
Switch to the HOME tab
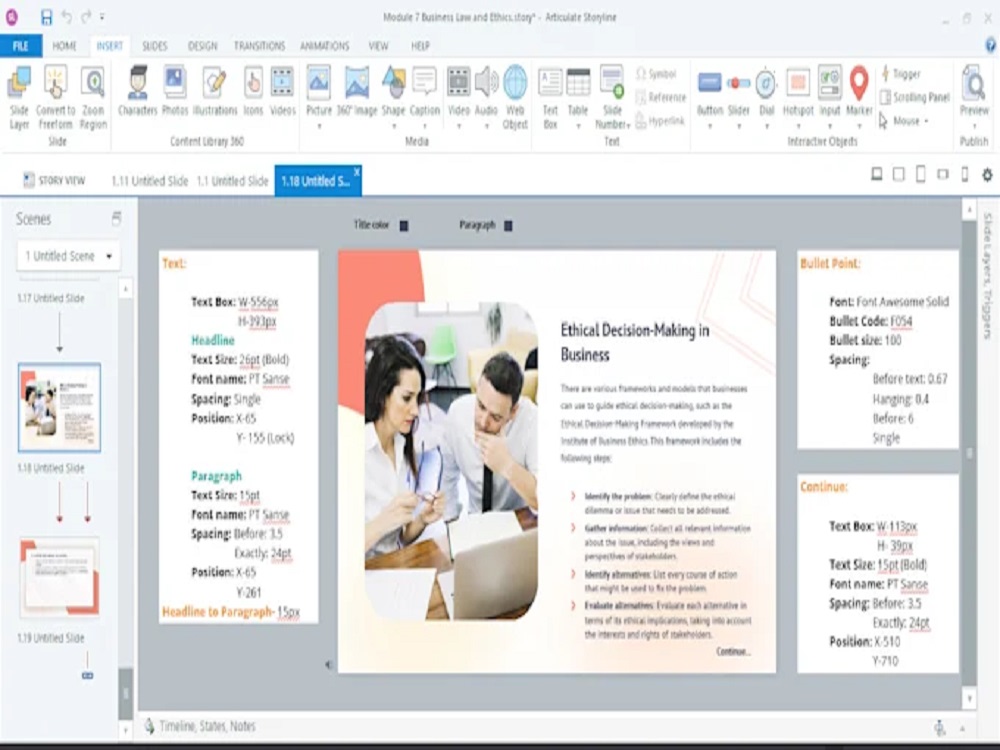click(64, 46)
